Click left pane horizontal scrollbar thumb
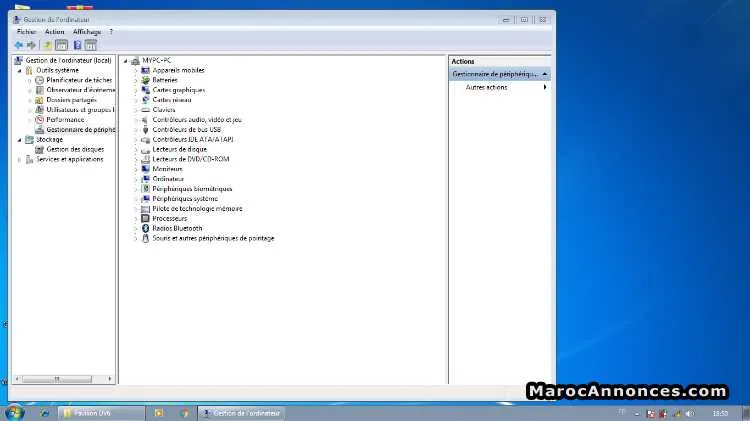This screenshot has height=421, width=750. tap(57, 379)
